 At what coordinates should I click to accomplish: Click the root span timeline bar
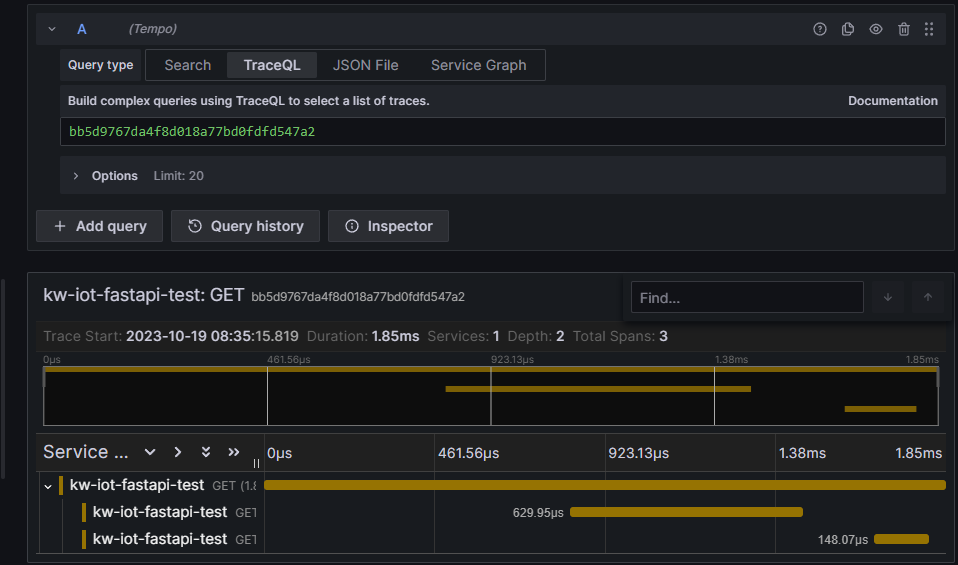tap(605, 485)
